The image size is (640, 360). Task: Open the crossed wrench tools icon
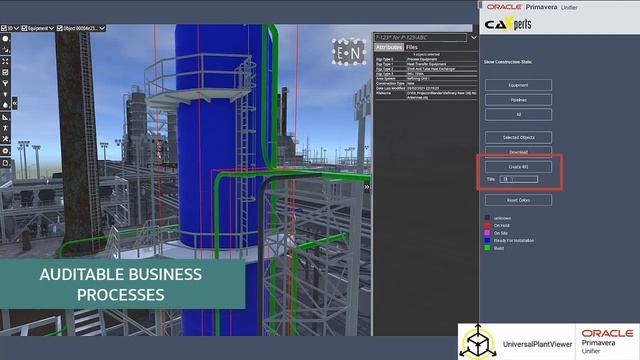point(5,139)
